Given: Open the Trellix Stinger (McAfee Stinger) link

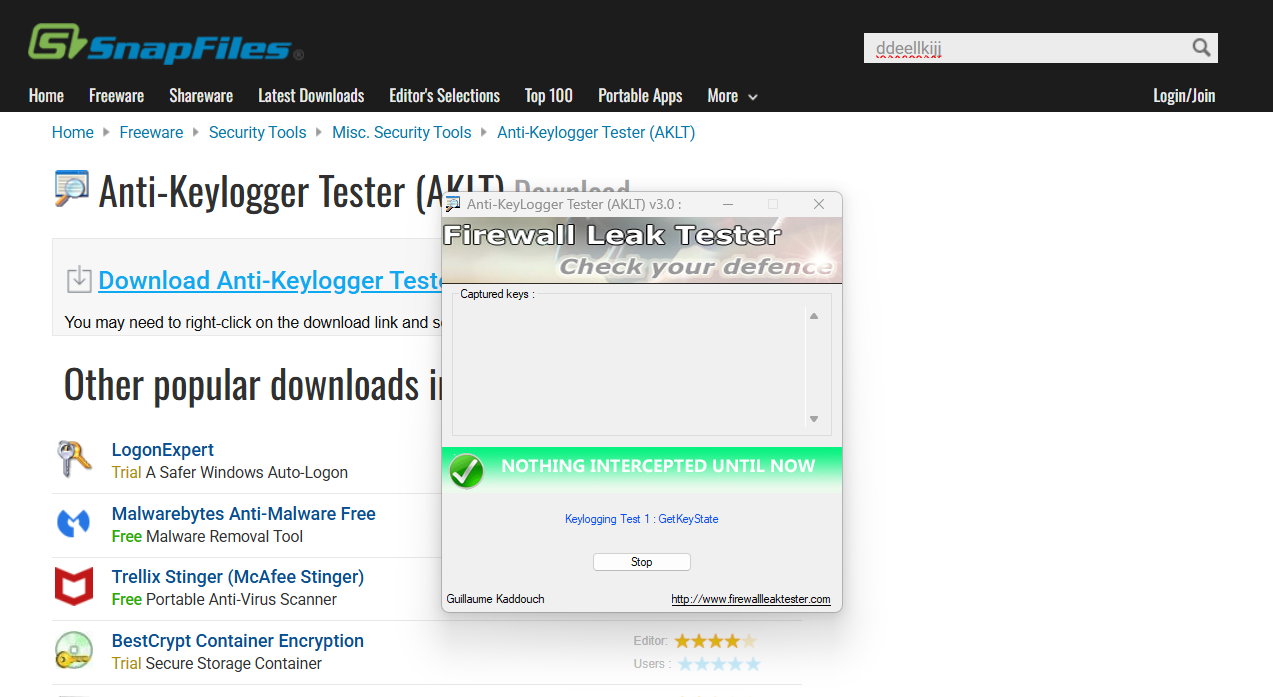Looking at the screenshot, I should (238, 577).
